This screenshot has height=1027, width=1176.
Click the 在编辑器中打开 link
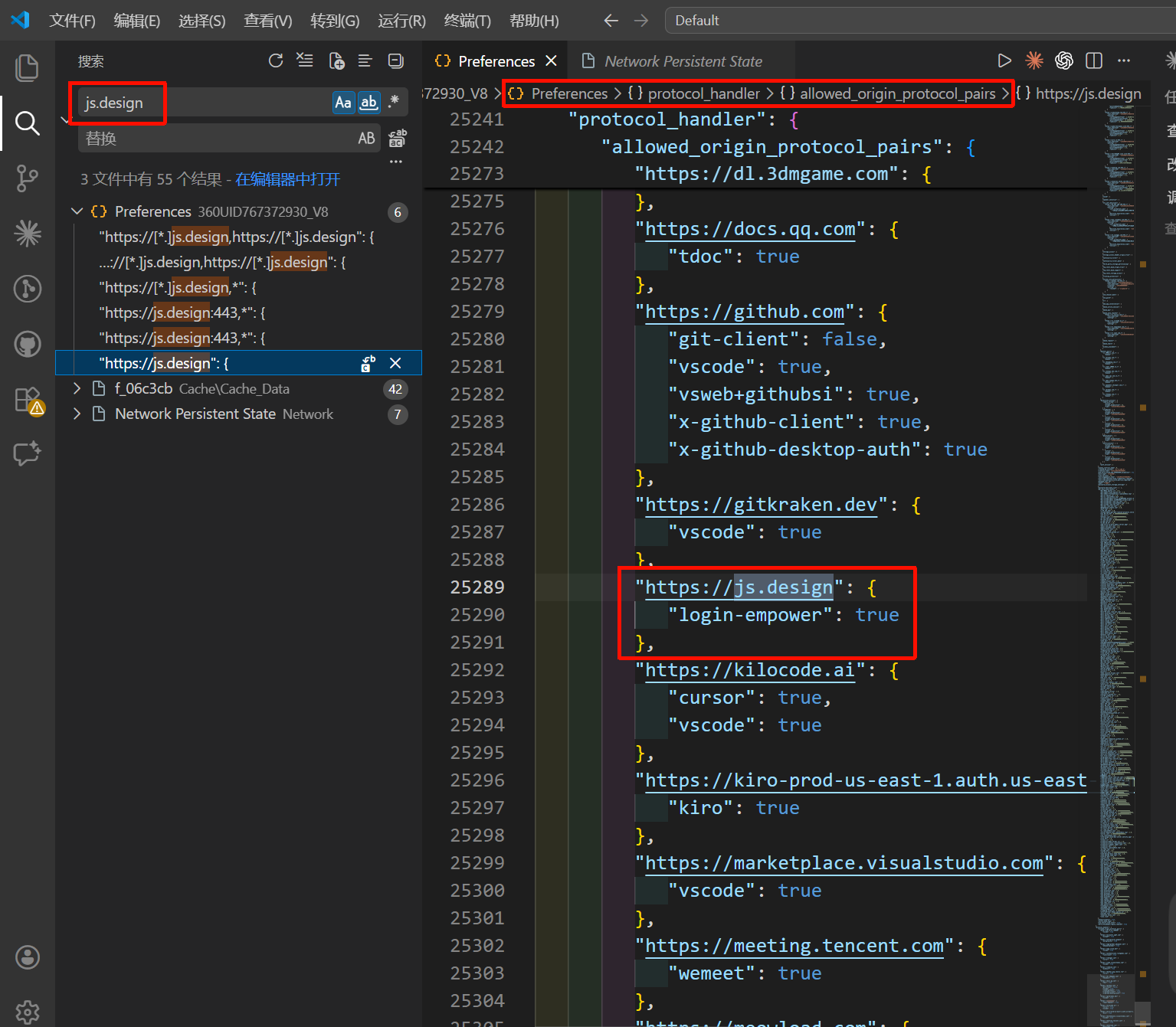[x=287, y=179]
